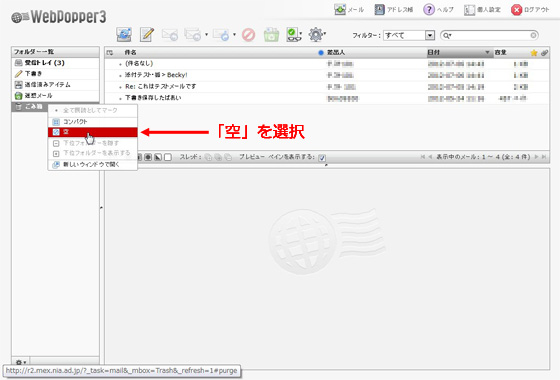The width and height of the screenshot is (560, 380).
Task: Select コンパクト in the context menu
Action: [x=92, y=122]
